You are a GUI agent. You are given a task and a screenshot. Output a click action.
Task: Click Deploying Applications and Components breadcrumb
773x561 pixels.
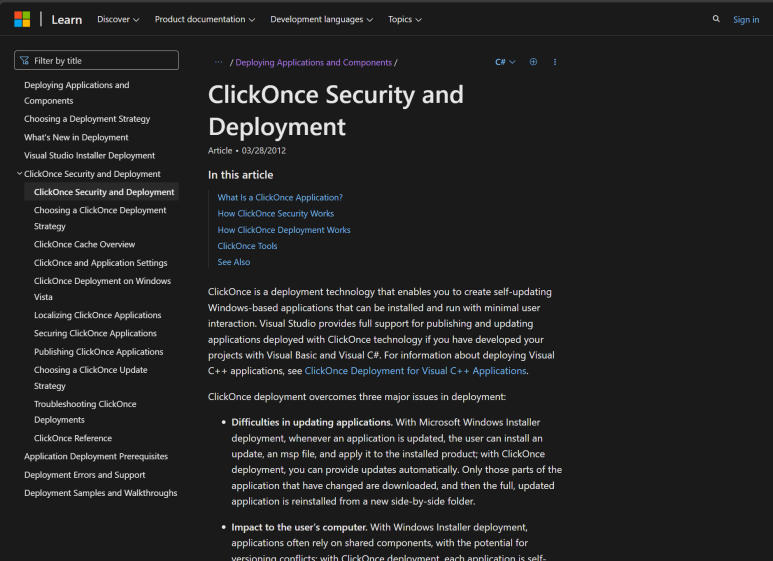pos(313,62)
